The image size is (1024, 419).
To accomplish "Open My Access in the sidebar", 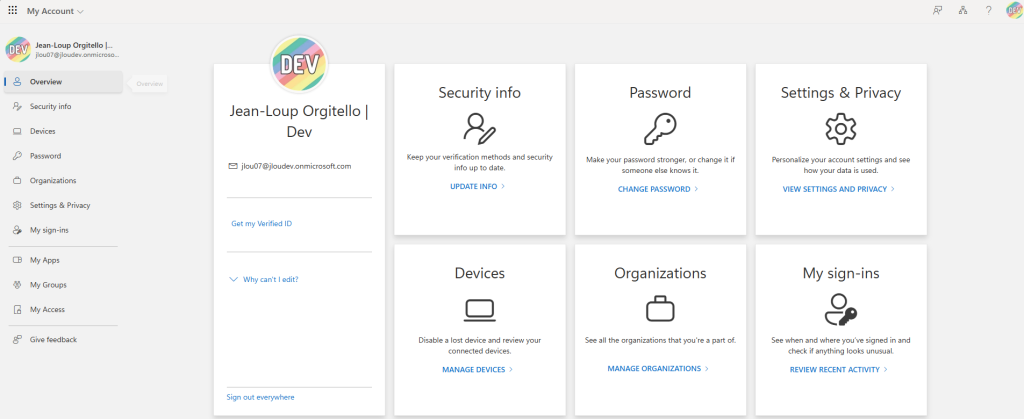I will pyautogui.click(x=63, y=310).
